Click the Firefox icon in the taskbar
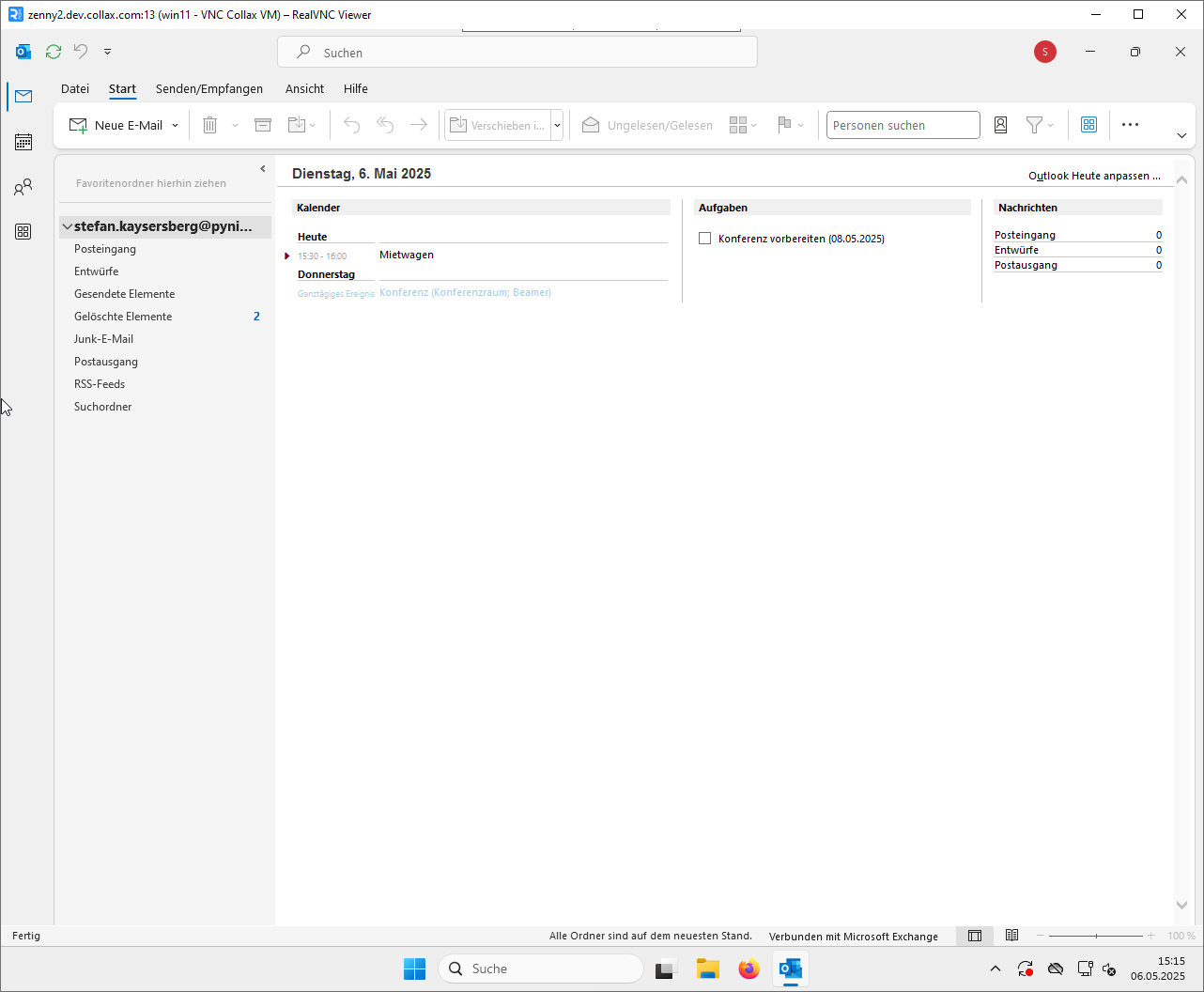 [749, 969]
